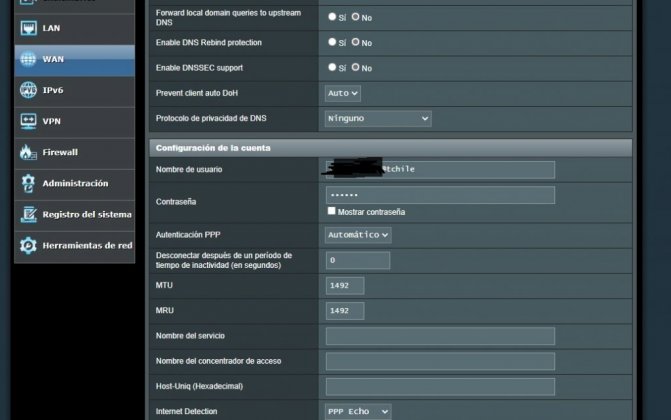
Task: Click the Host-Uniq (Hexadecimal) field
Action: point(440,386)
